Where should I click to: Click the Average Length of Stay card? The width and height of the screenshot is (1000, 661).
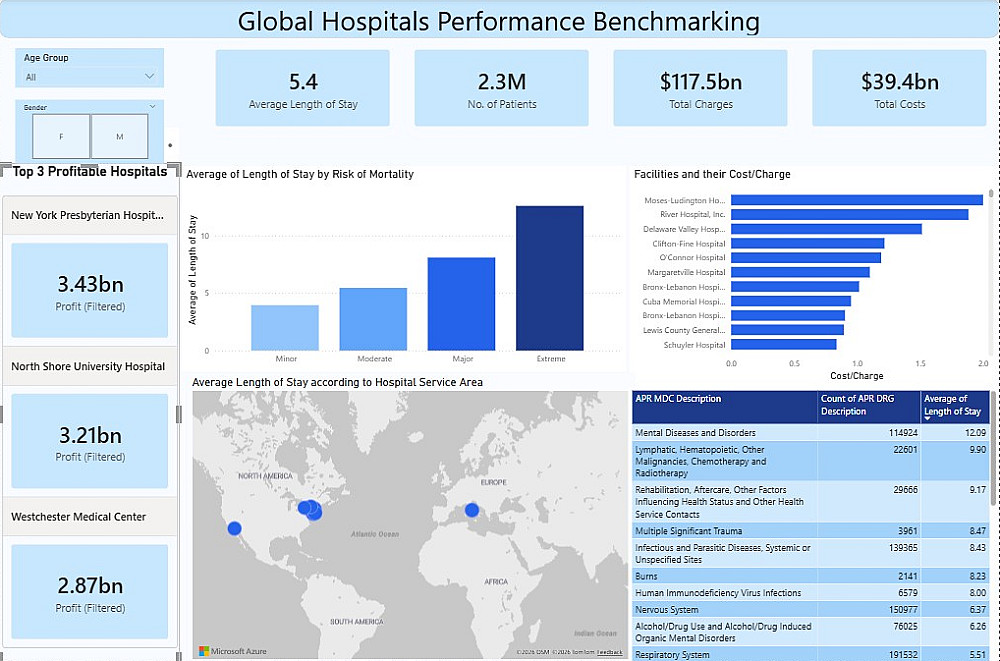coord(302,88)
